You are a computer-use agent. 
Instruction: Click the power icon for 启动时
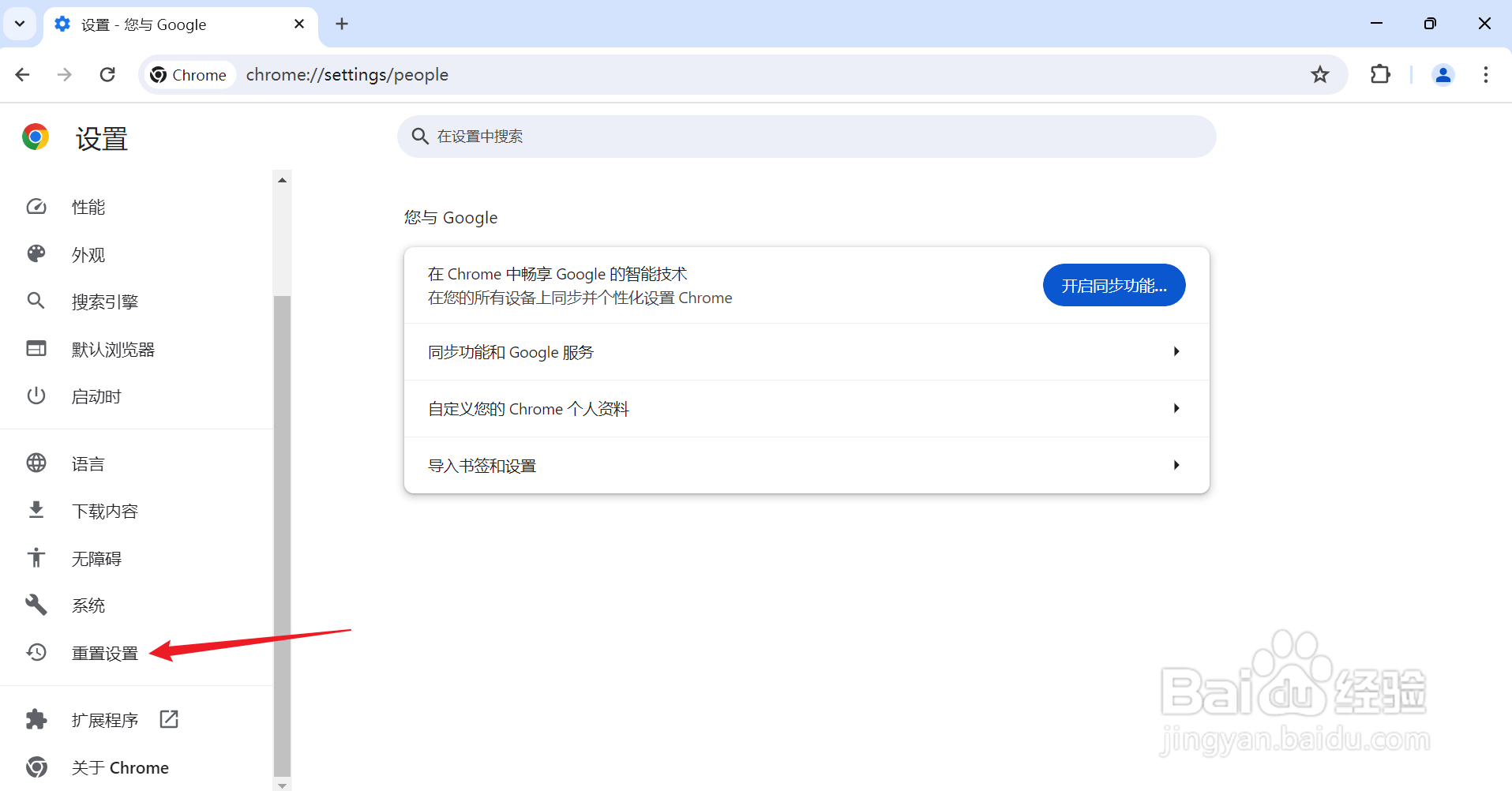pos(36,395)
